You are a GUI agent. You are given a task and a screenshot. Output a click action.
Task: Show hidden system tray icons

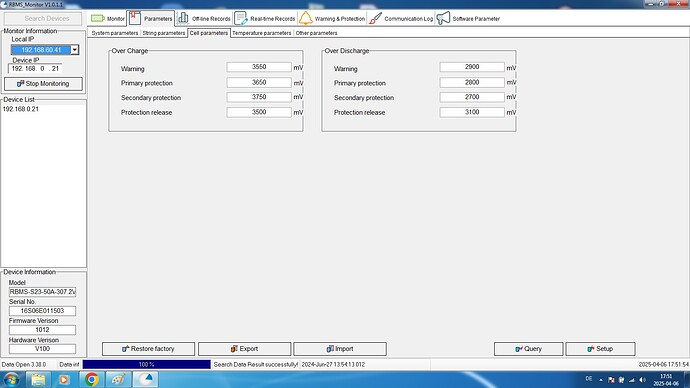coord(601,380)
